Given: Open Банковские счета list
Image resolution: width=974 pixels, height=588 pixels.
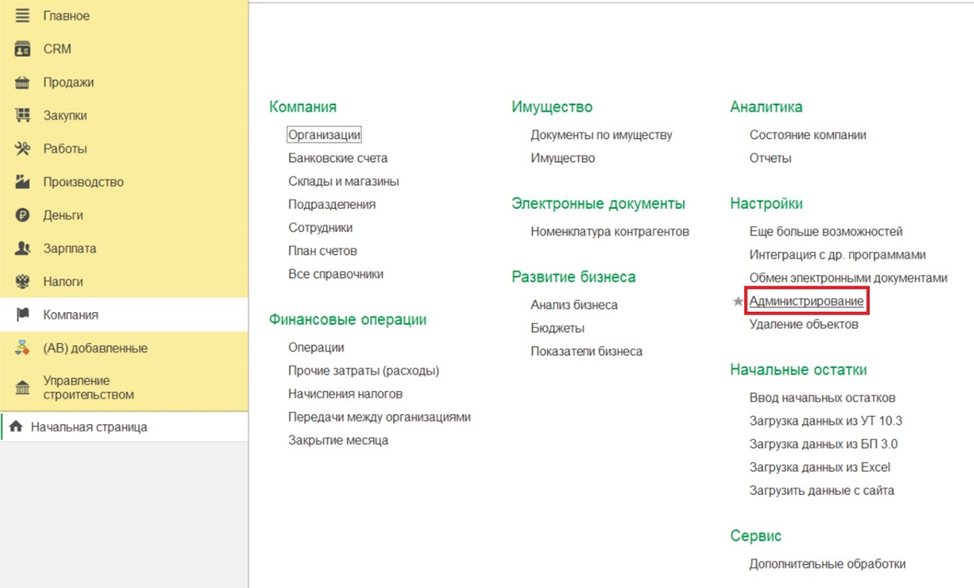Looking at the screenshot, I should tap(338, 158).
